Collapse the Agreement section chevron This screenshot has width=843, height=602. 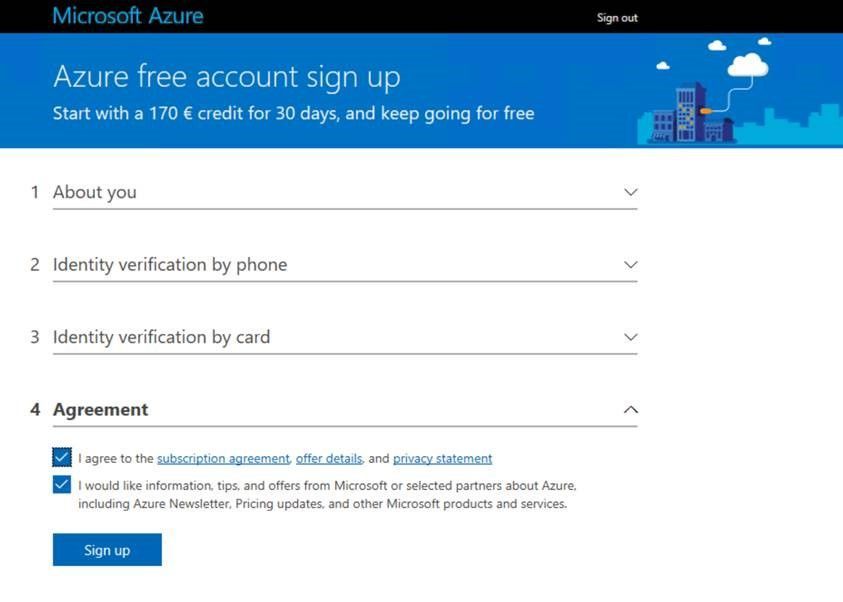coord(631,410)
